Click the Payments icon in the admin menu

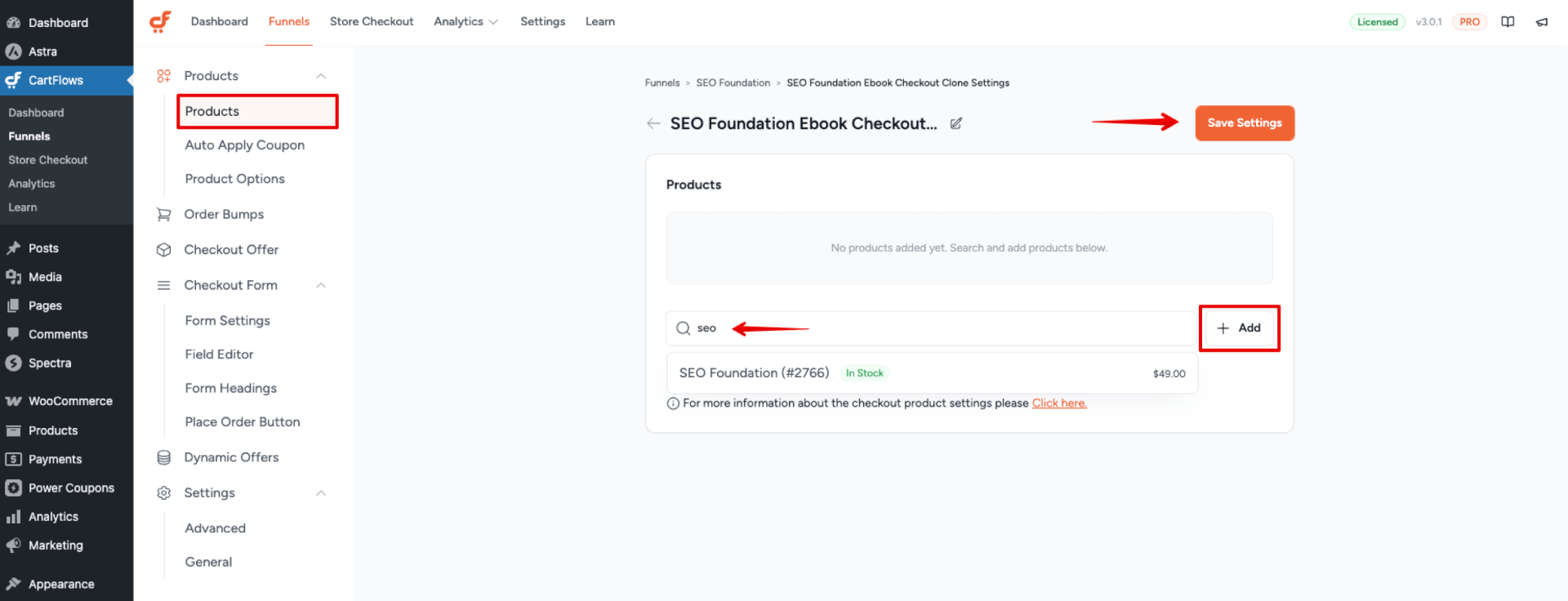click(14, 459)
